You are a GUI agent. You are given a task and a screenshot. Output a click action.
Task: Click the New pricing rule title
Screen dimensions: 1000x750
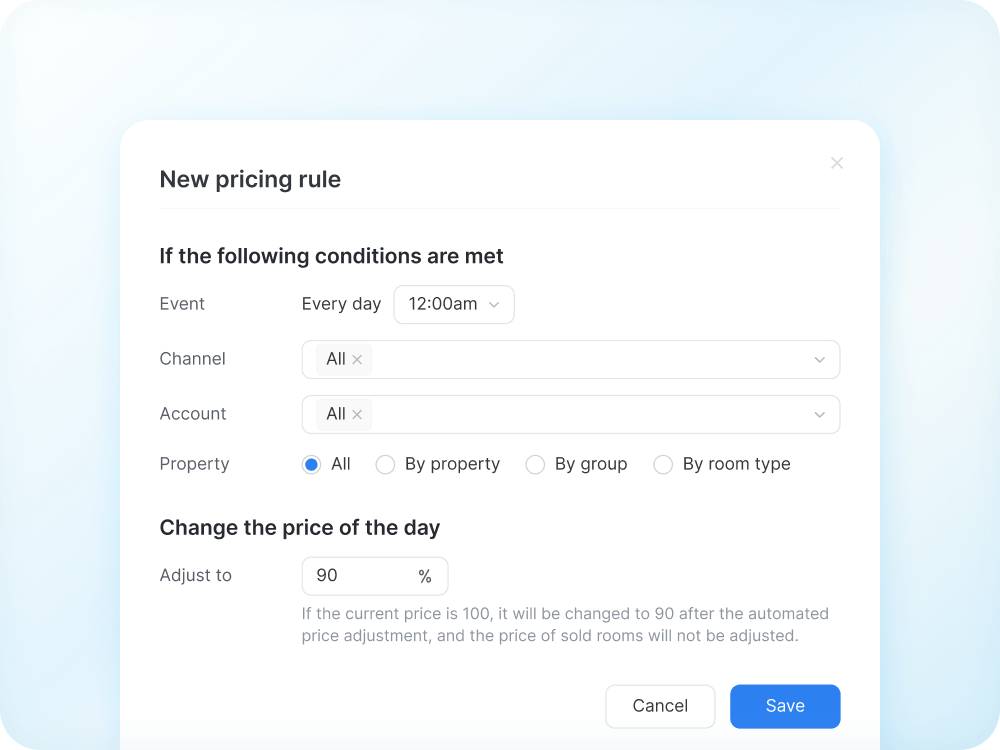pos(250,179)
